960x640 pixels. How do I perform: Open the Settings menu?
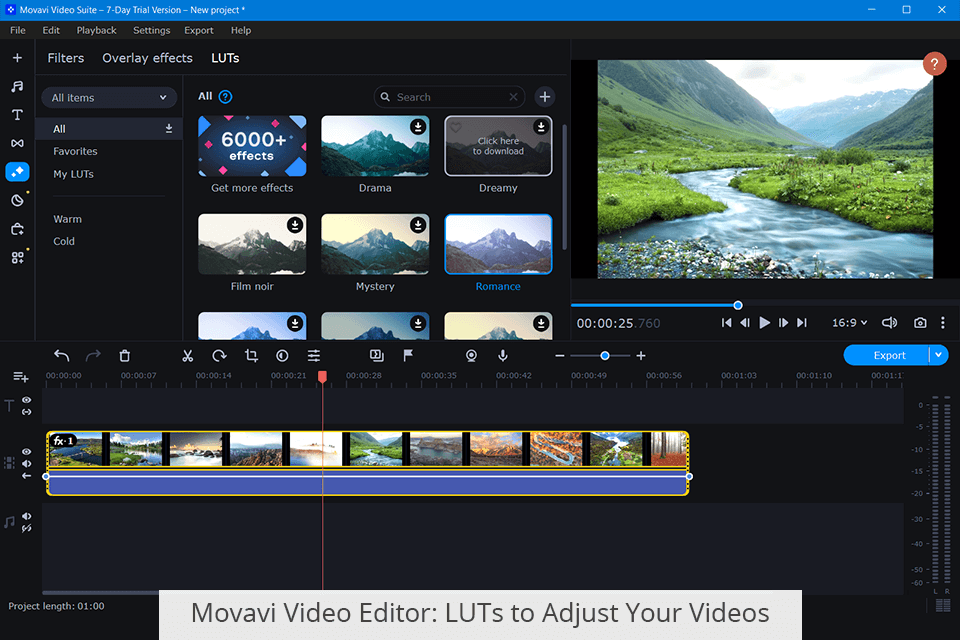point(151,30)
